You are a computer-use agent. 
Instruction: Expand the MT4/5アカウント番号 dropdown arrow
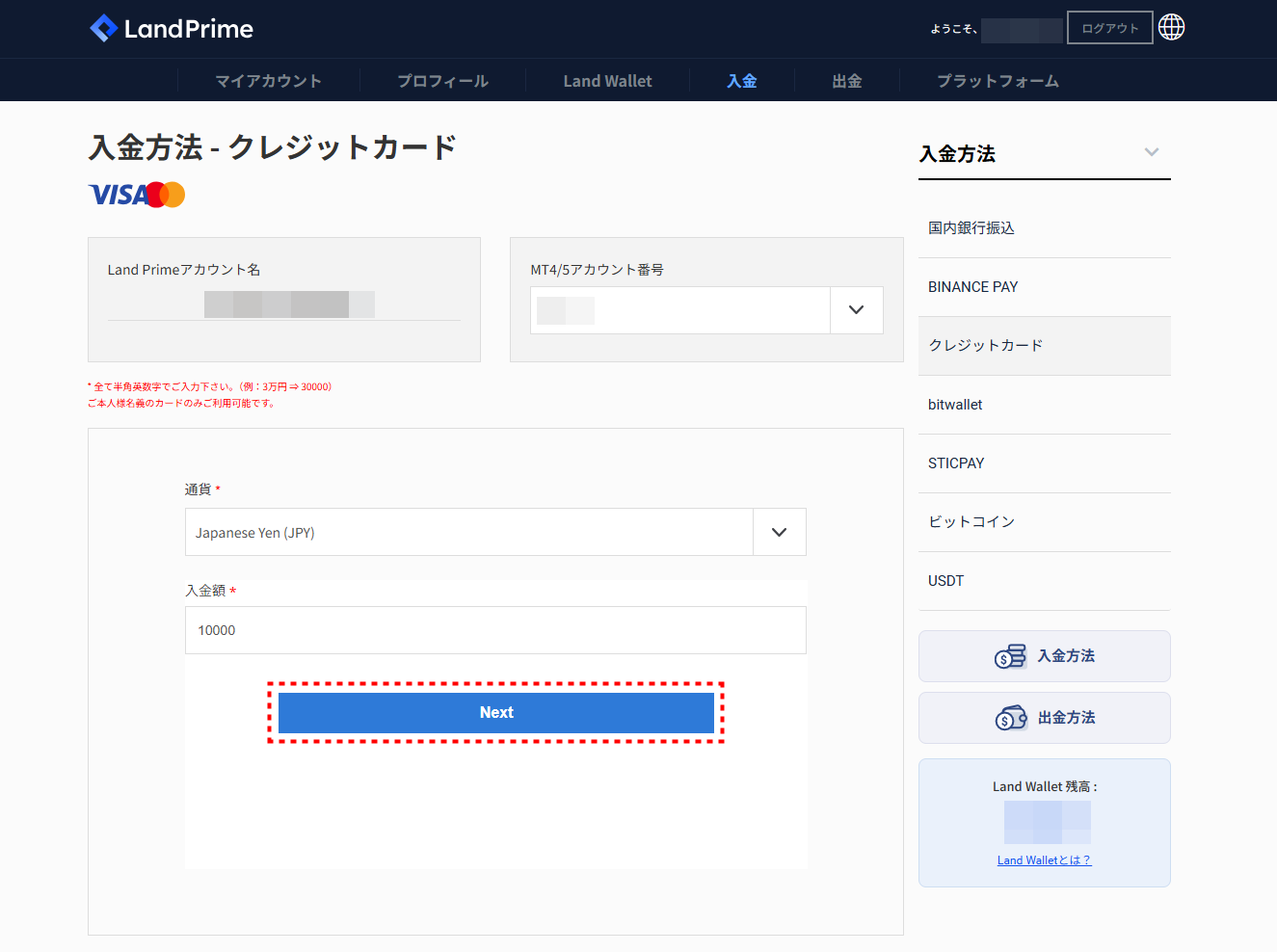[856, 310]
